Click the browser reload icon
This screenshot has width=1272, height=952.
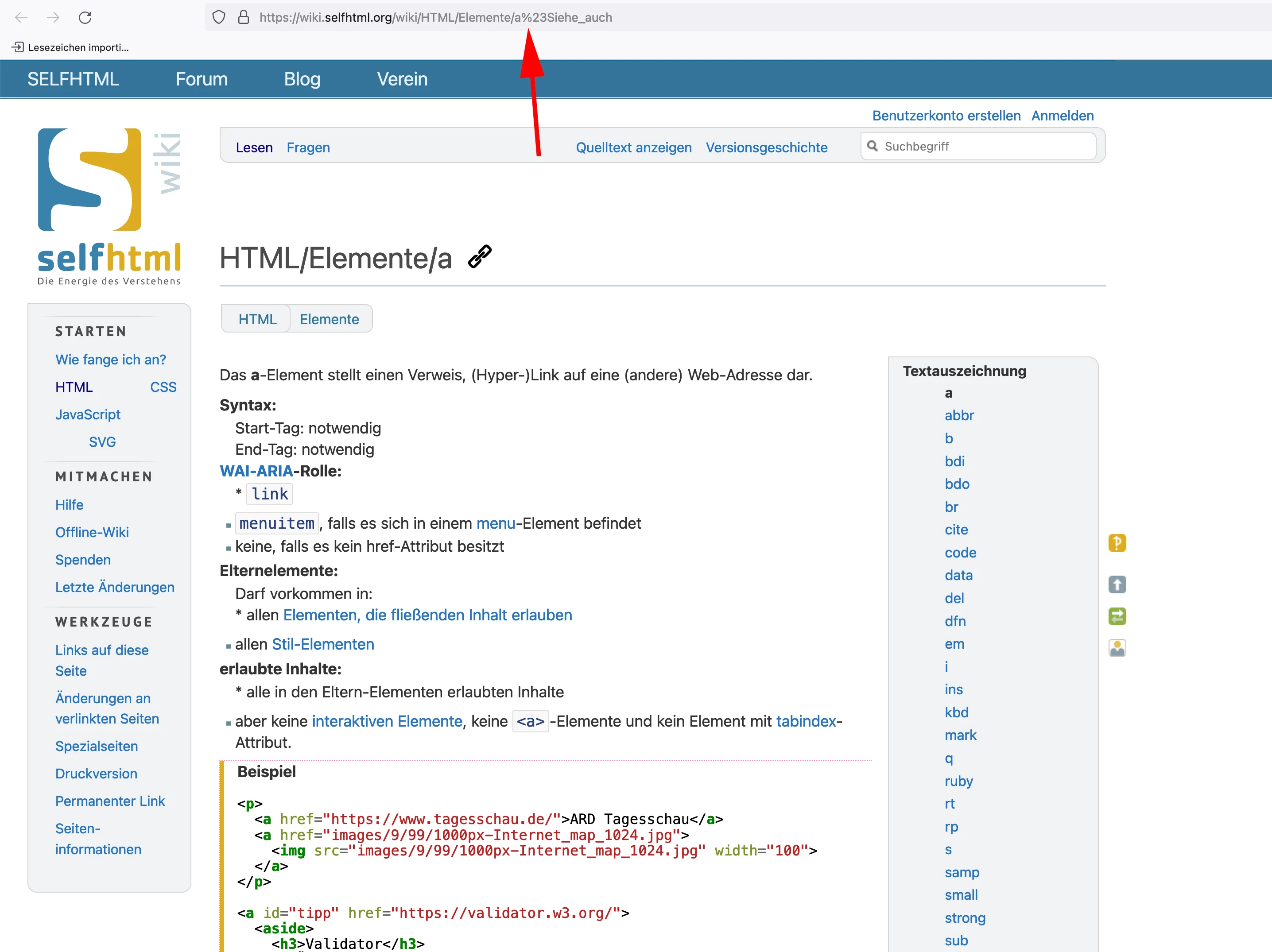85,18
